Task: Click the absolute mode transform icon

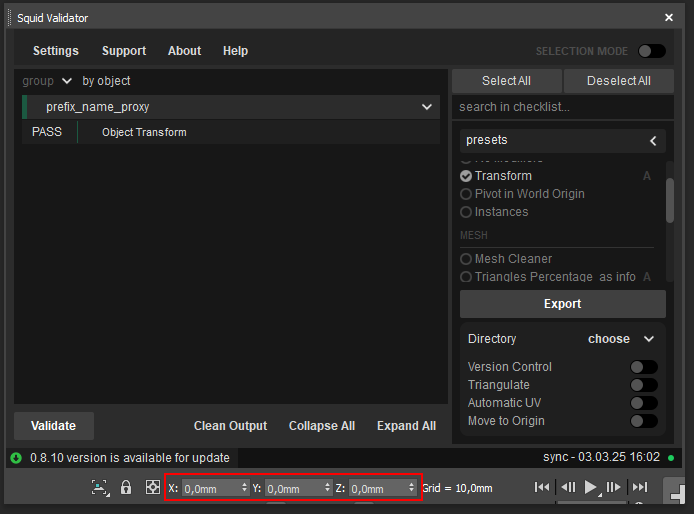Action: pos(153,487)
